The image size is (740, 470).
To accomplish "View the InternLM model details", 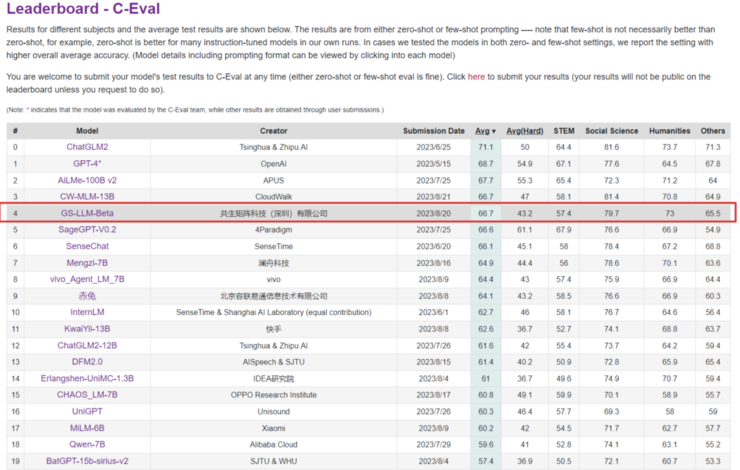I will point(87,312).
